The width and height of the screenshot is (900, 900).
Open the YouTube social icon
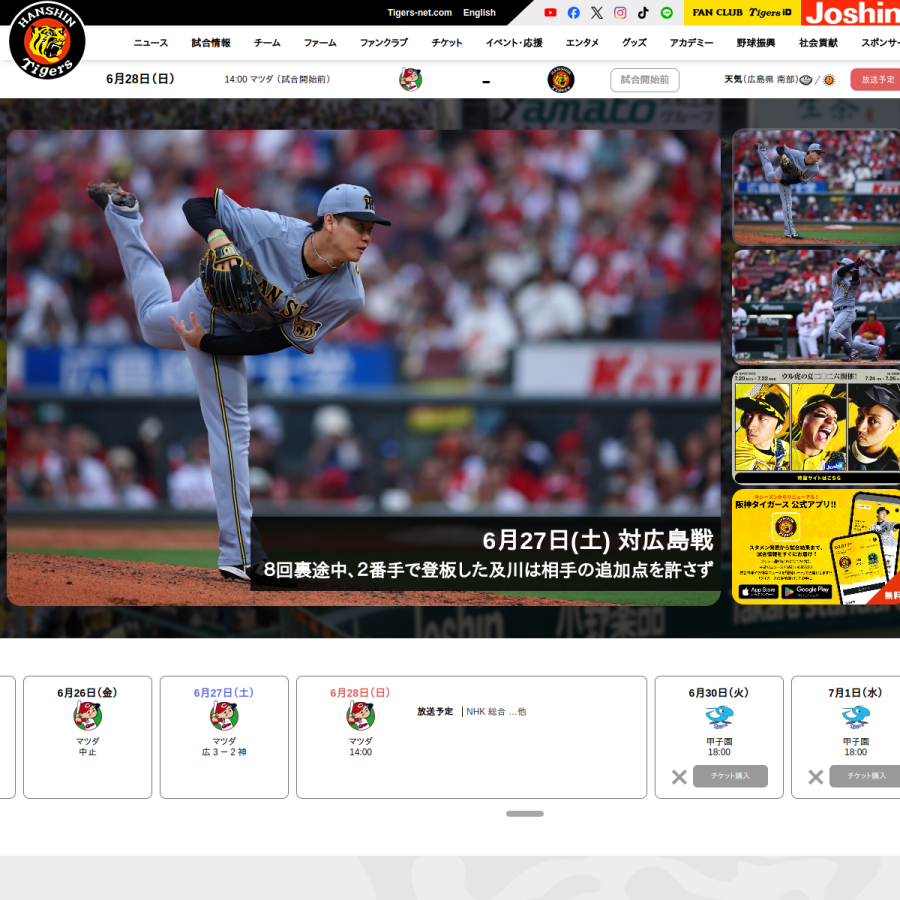click(x=550, y=13)
